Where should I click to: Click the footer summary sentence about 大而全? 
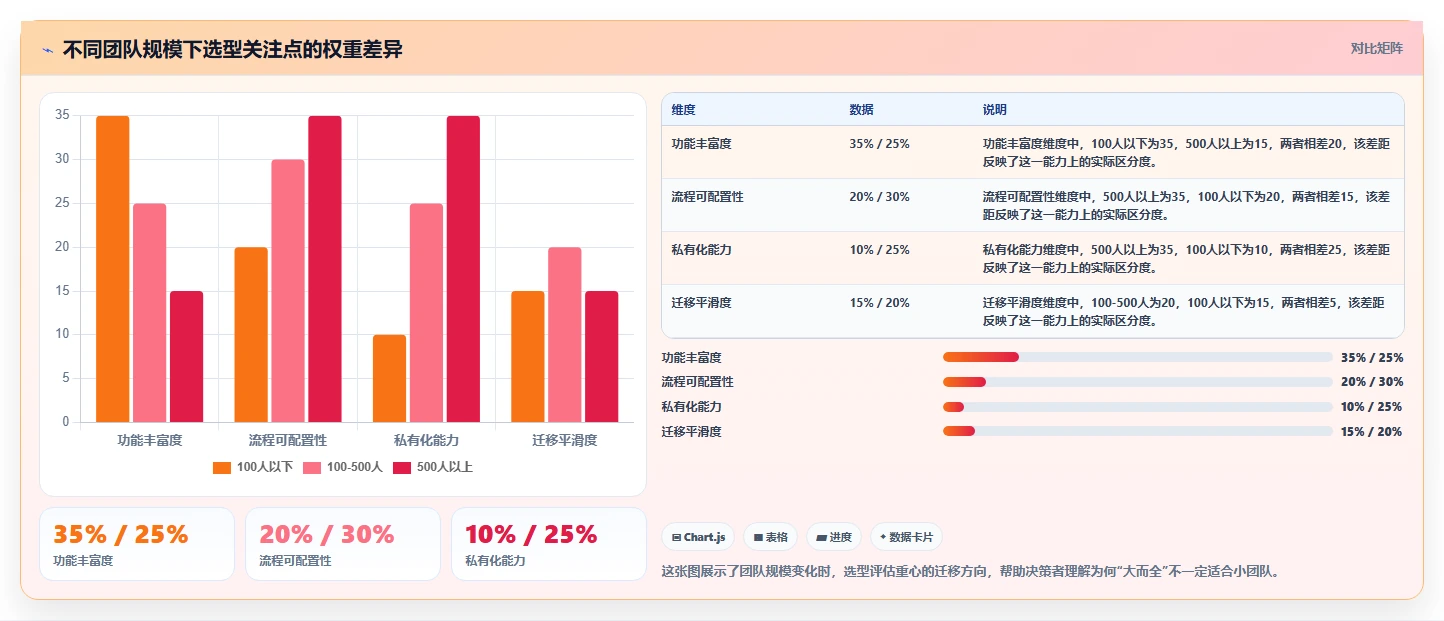[x=971, y=571]
